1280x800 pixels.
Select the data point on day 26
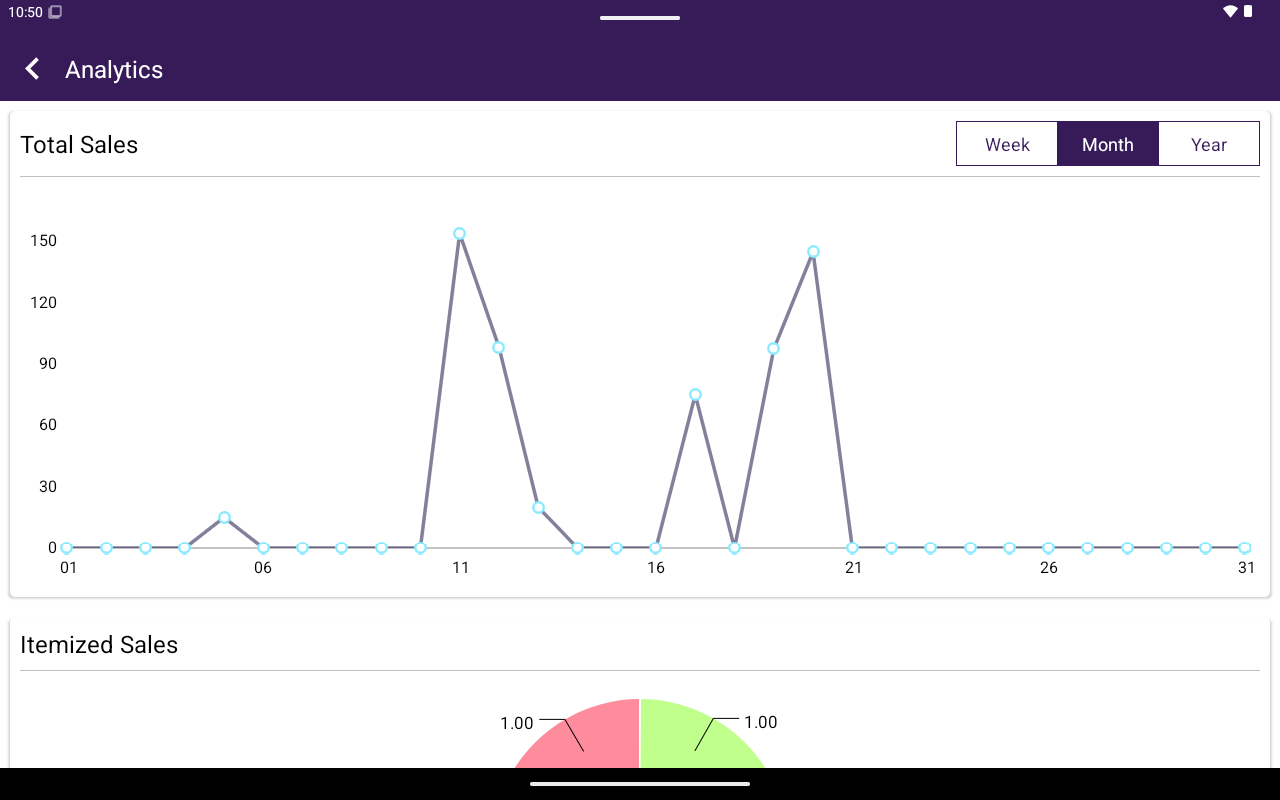pos(1048,547)
